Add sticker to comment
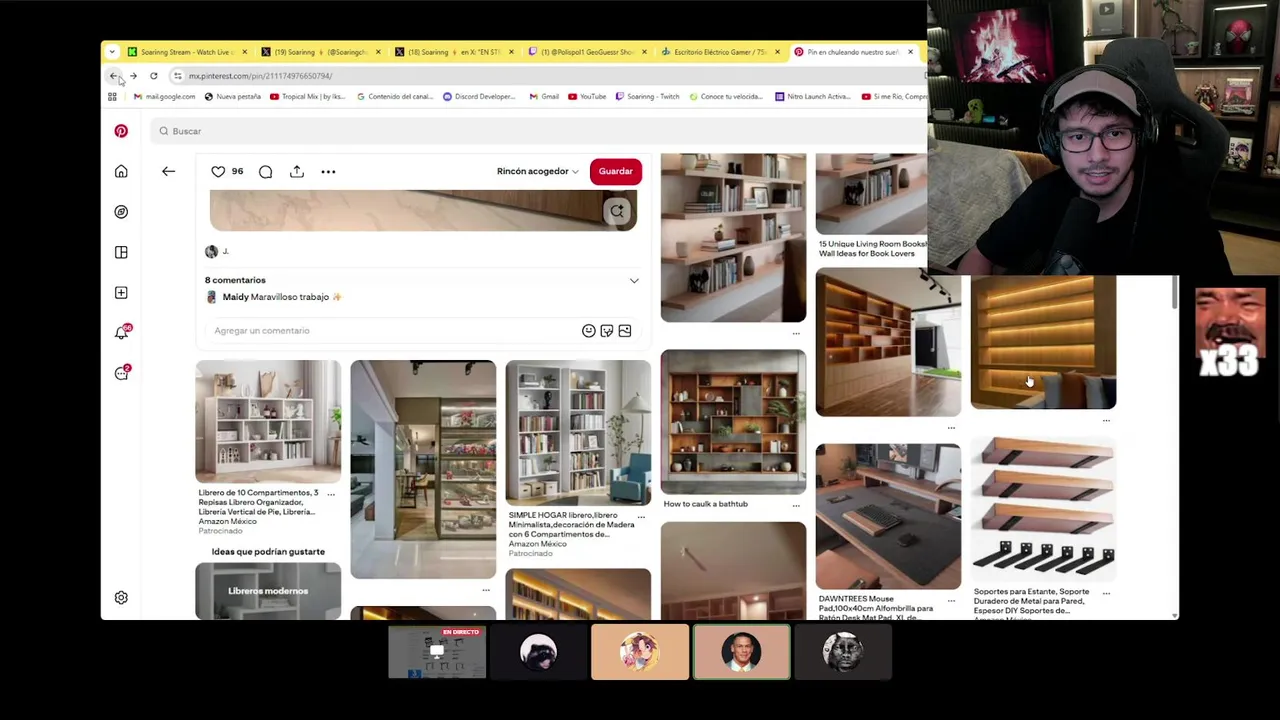 pos(606,331)
